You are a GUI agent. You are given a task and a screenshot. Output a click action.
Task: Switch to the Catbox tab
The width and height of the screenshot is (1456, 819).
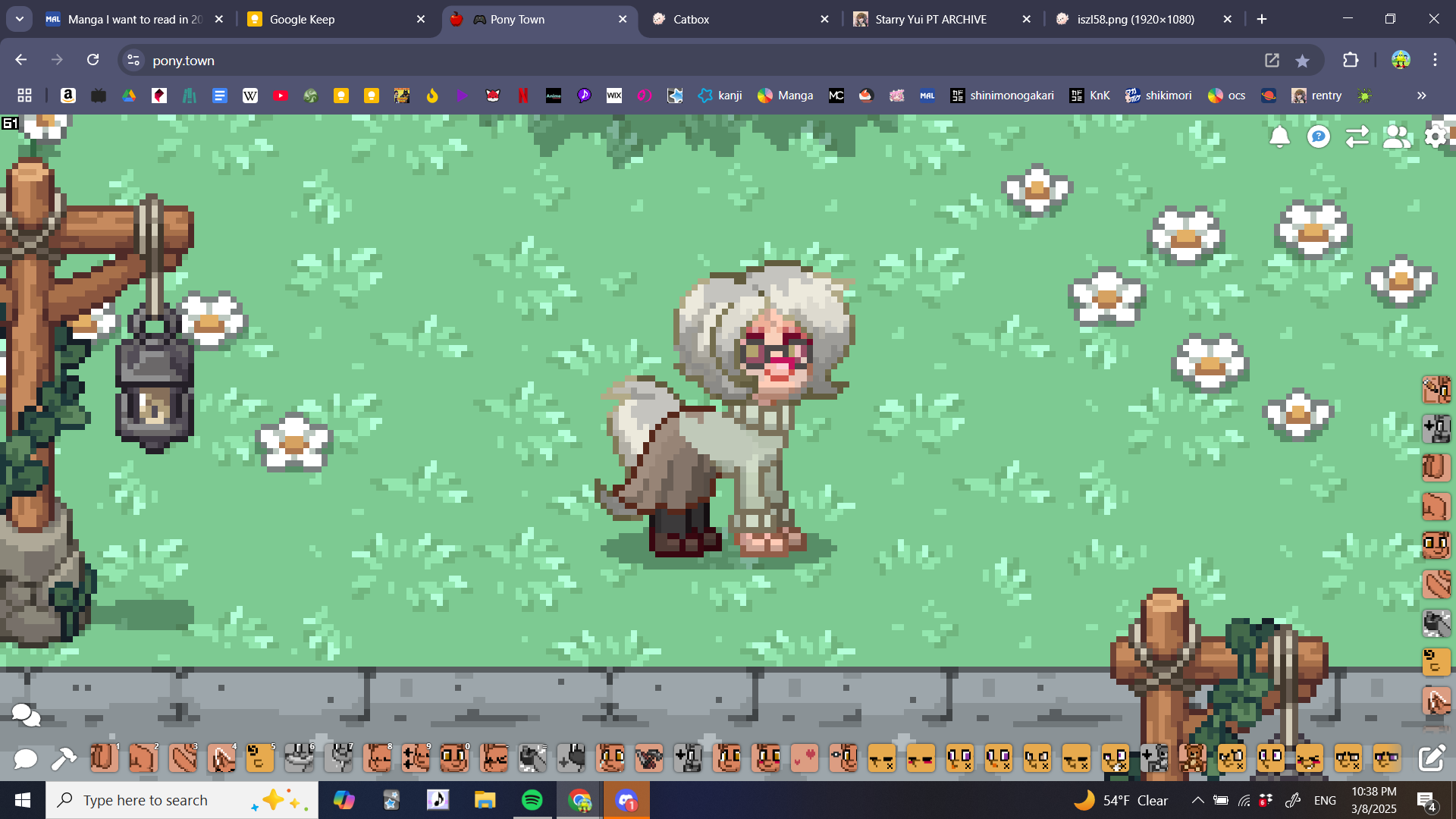(690, 19)
